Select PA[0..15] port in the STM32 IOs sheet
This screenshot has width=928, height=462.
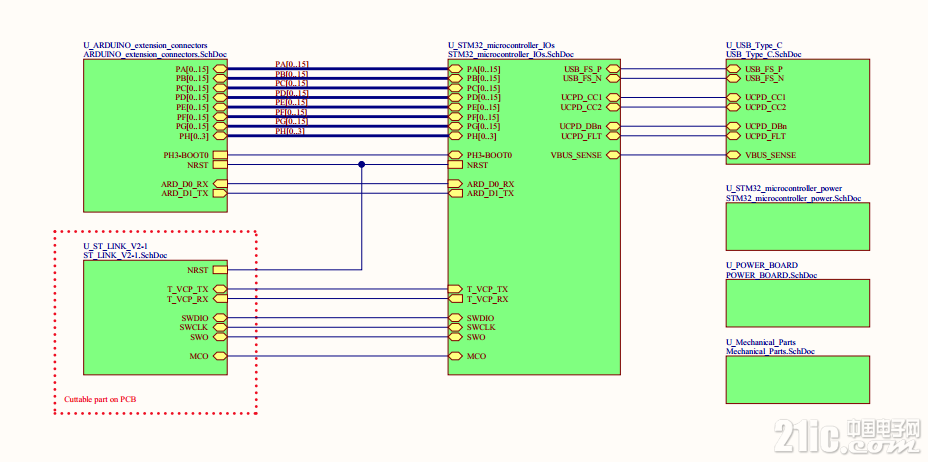pyautogui.click(x=455, y=69)
